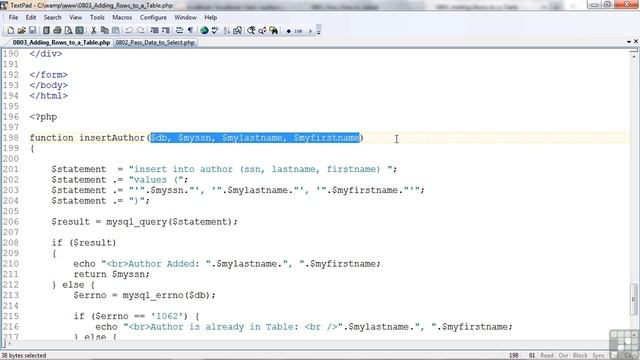
Task: Open Replace dialog from the toolbar
Action: click(262, 31)
